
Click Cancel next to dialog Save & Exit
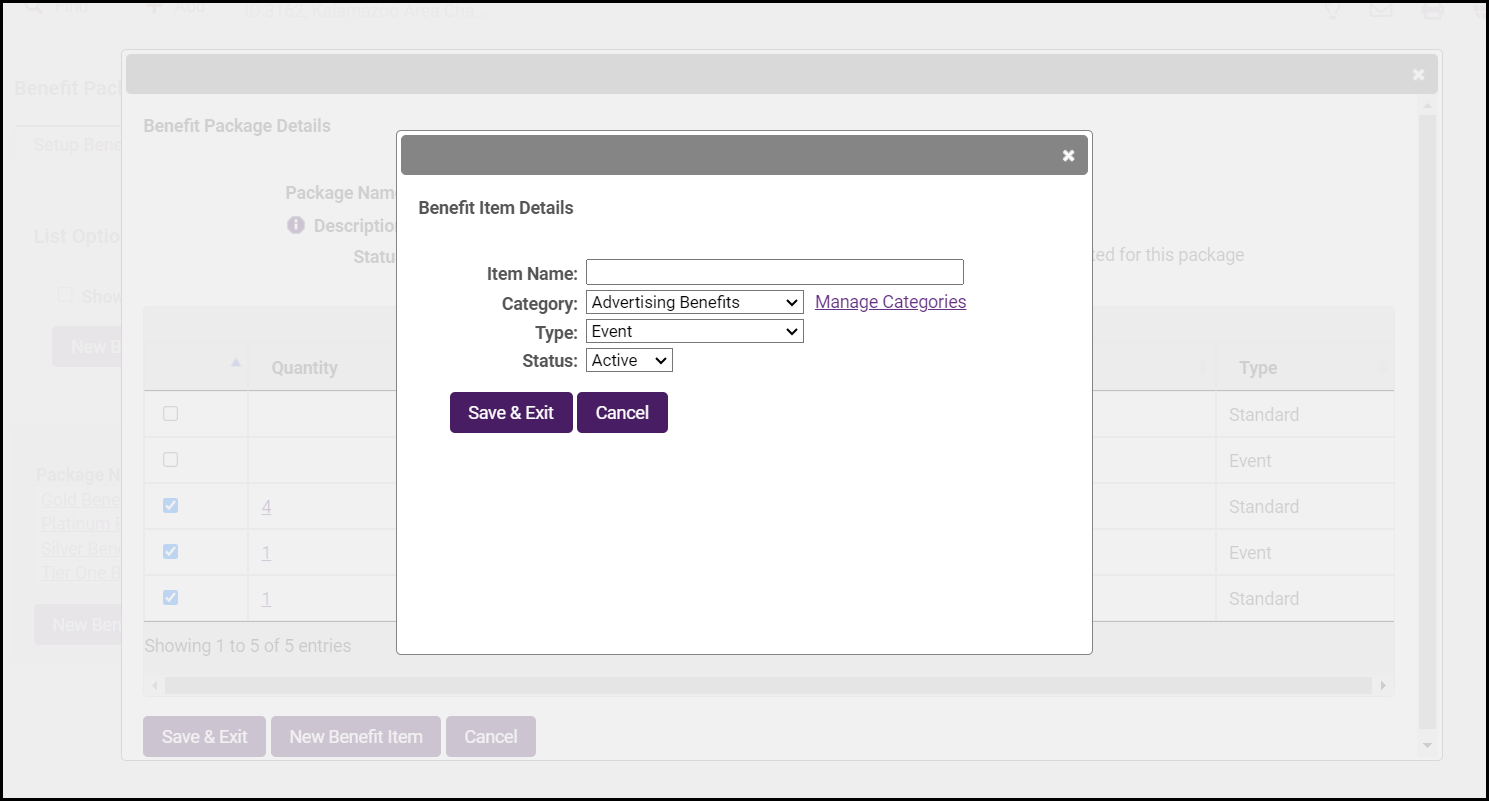[622, 413]
